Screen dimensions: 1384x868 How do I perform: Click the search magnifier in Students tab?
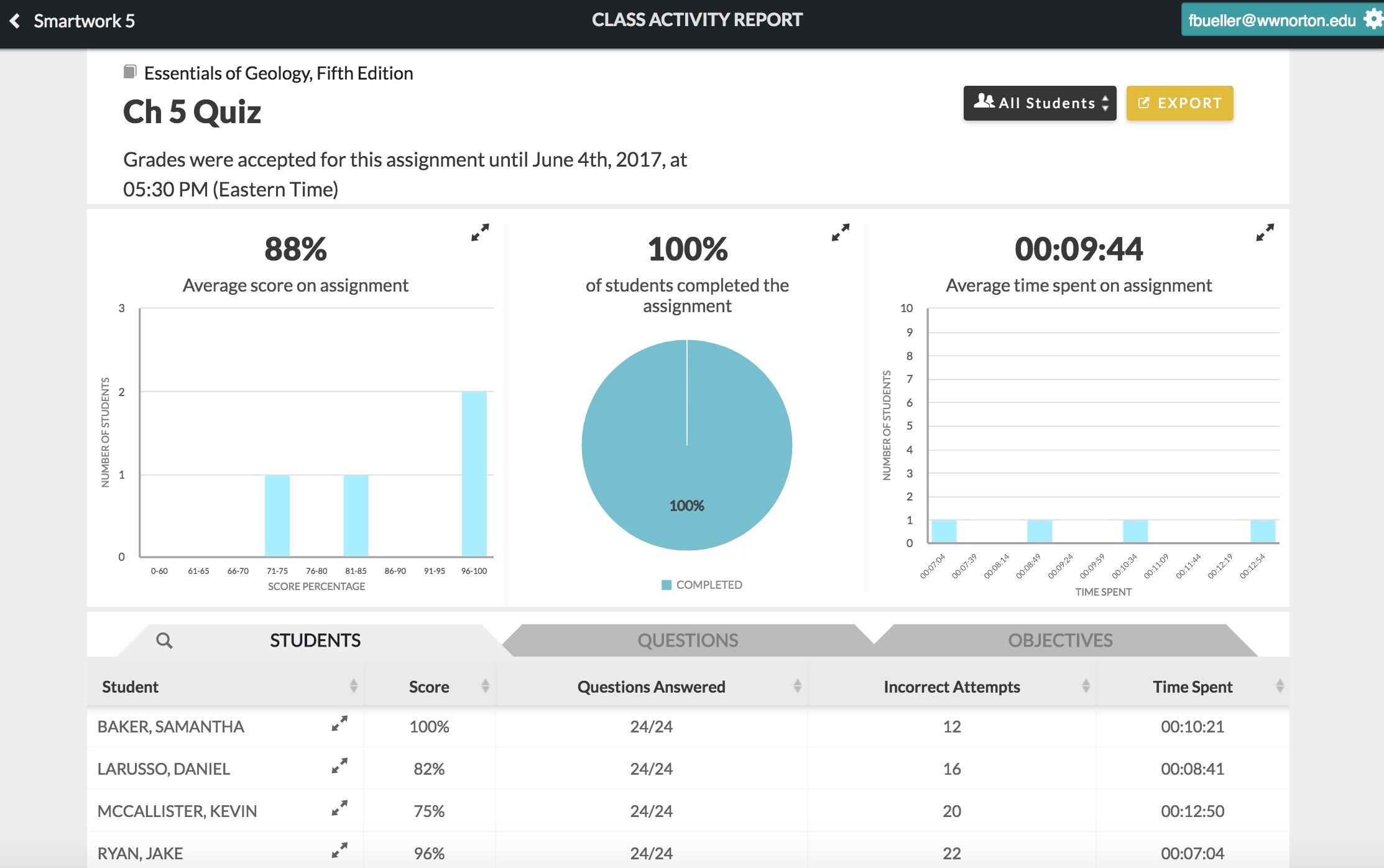pos(164,640)
